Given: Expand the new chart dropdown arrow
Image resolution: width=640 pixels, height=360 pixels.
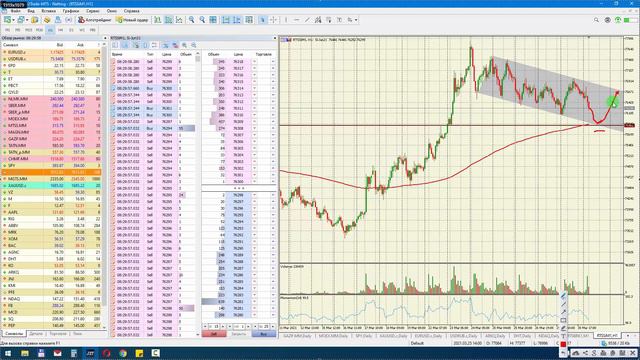Looking at the screenshot, I should click(x=13, y=20).
